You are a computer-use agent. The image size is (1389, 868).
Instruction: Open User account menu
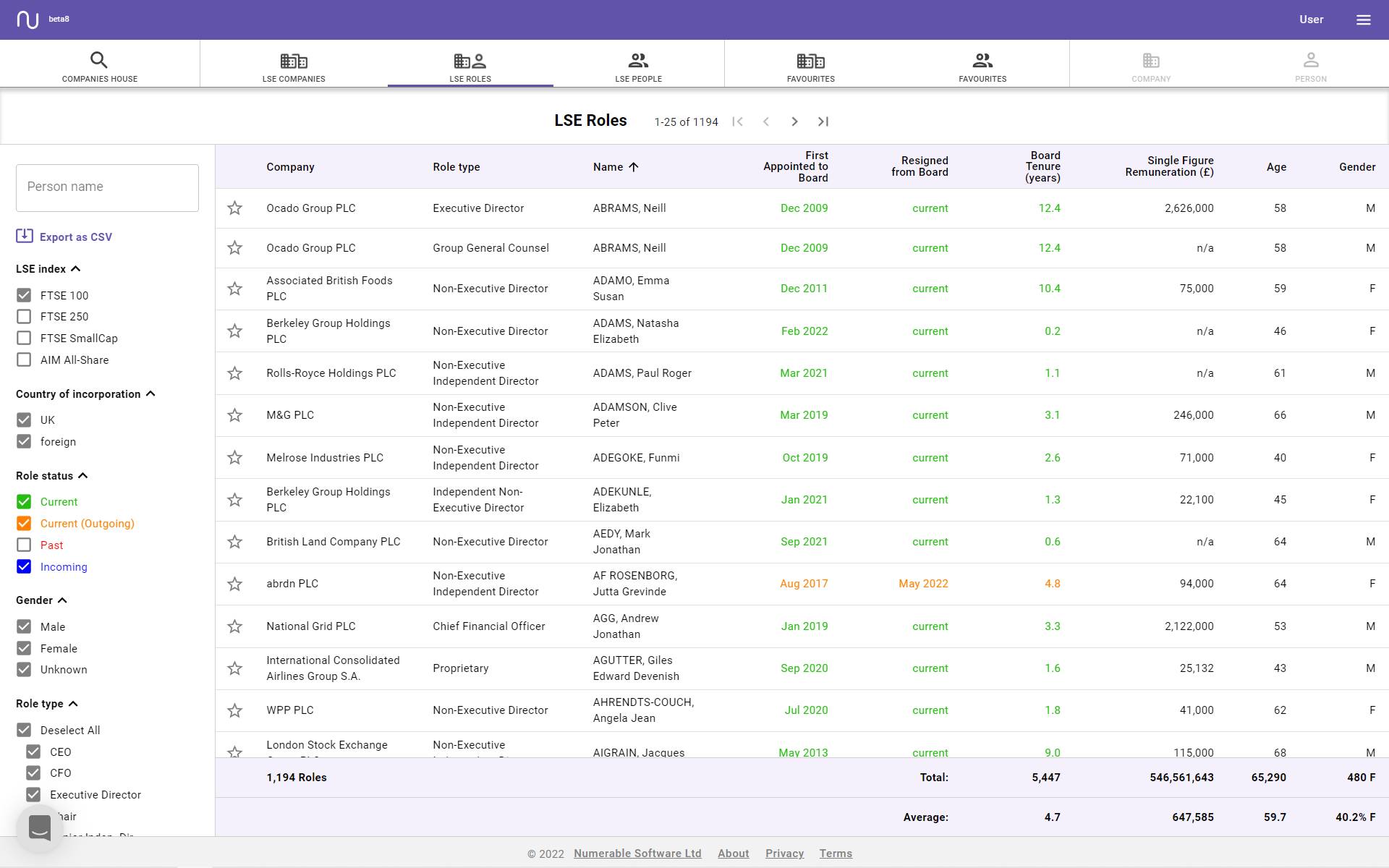click(x=1311, y=20)
